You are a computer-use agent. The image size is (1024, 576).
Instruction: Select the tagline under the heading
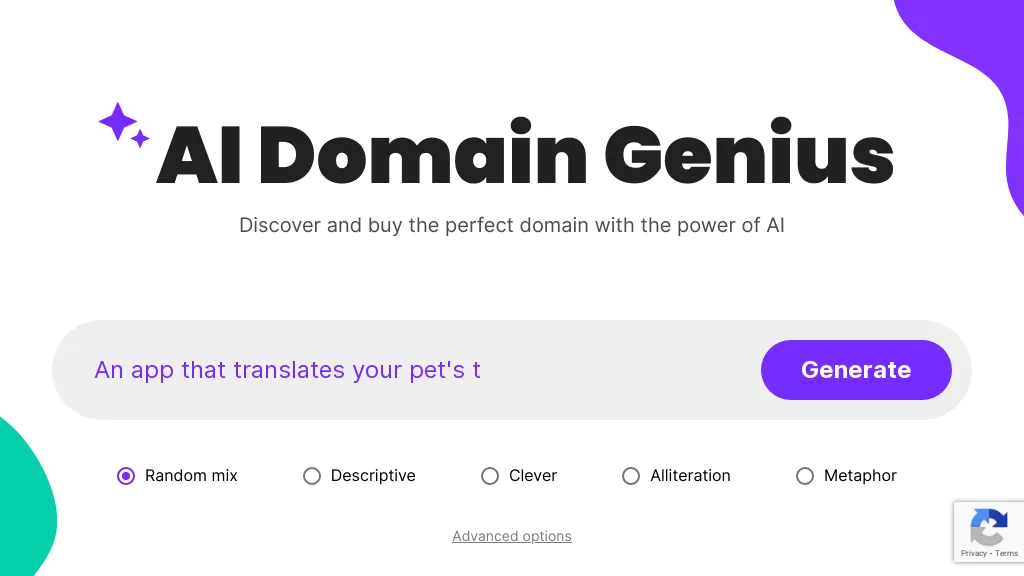[511, 225]
